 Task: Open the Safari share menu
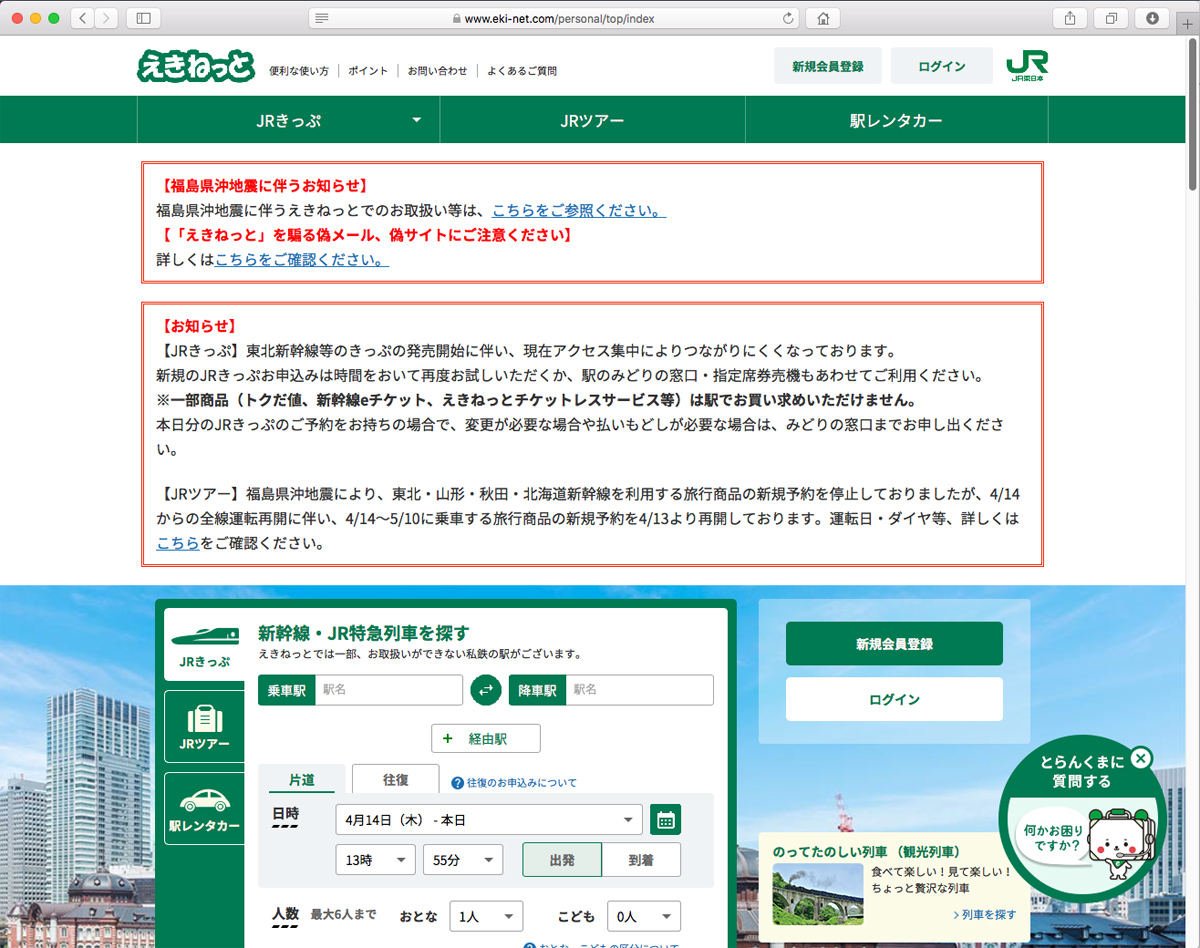(x=1070, y=18)
